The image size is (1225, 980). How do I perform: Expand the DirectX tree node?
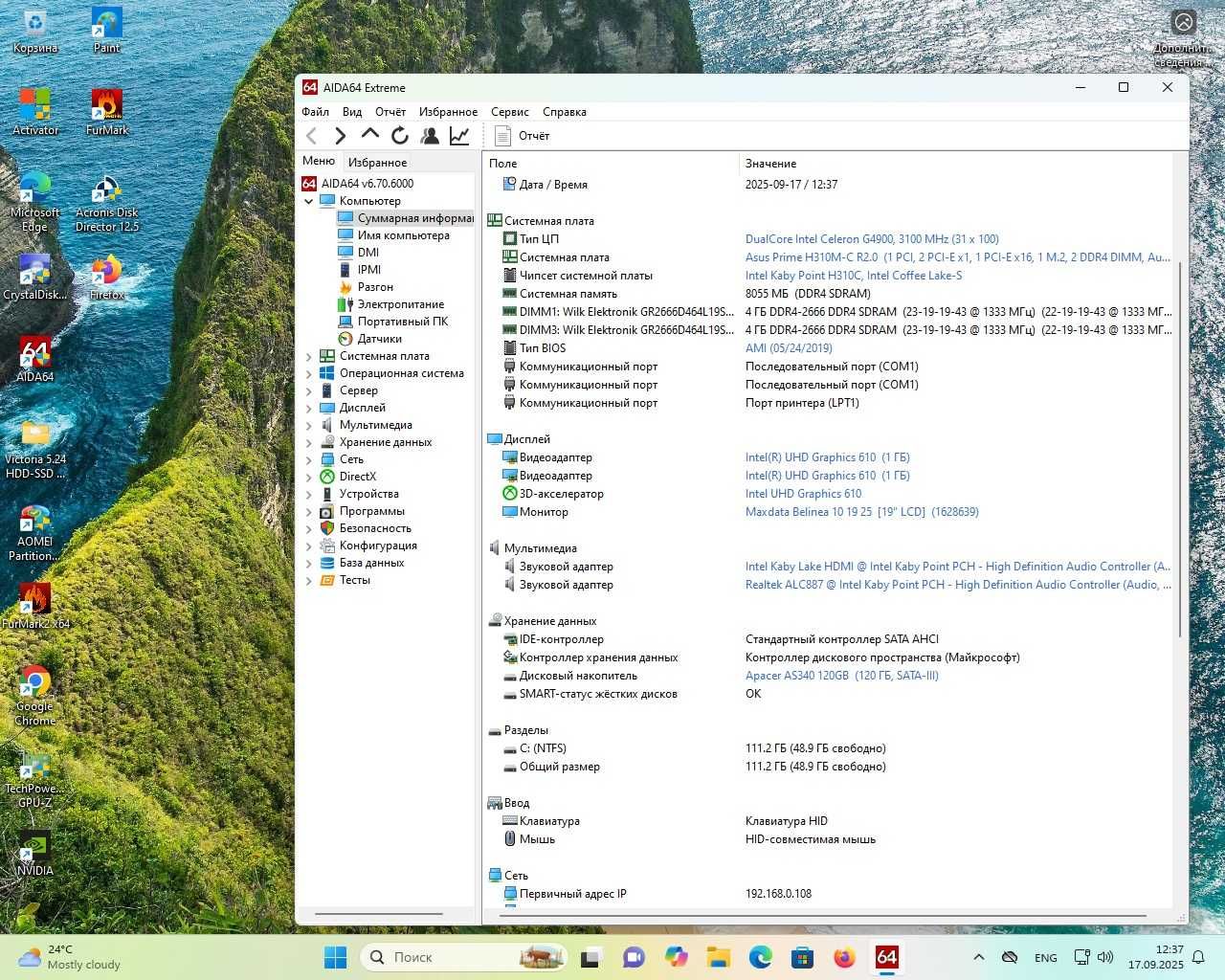point(309,477)
